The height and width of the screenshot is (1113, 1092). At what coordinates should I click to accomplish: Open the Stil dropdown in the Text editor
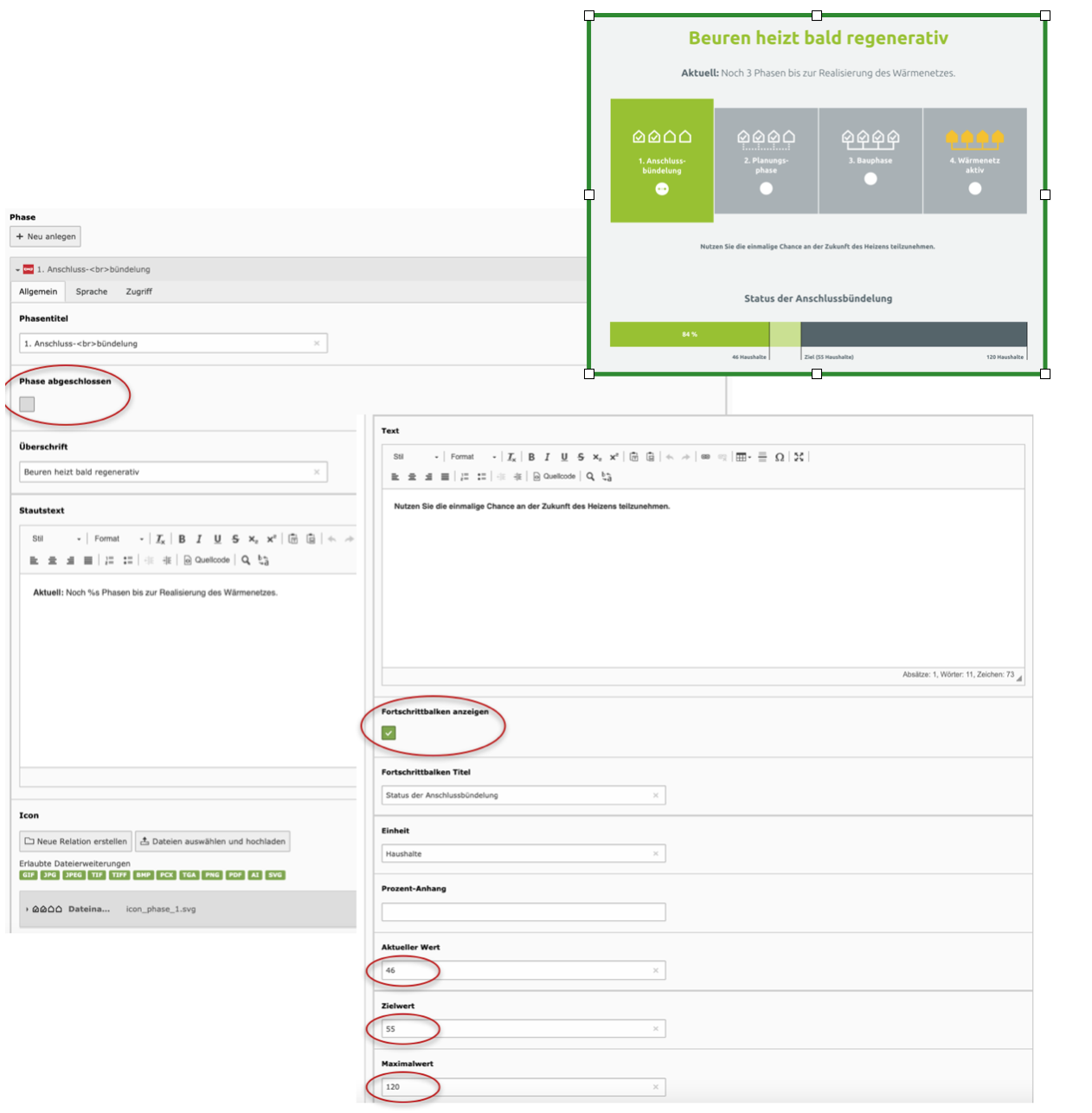415,457
